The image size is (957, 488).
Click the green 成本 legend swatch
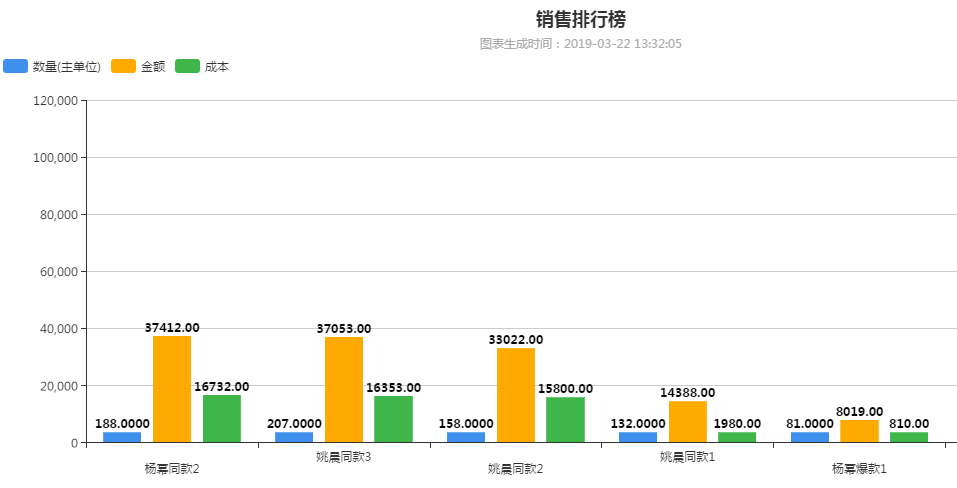tap(187, 66)
